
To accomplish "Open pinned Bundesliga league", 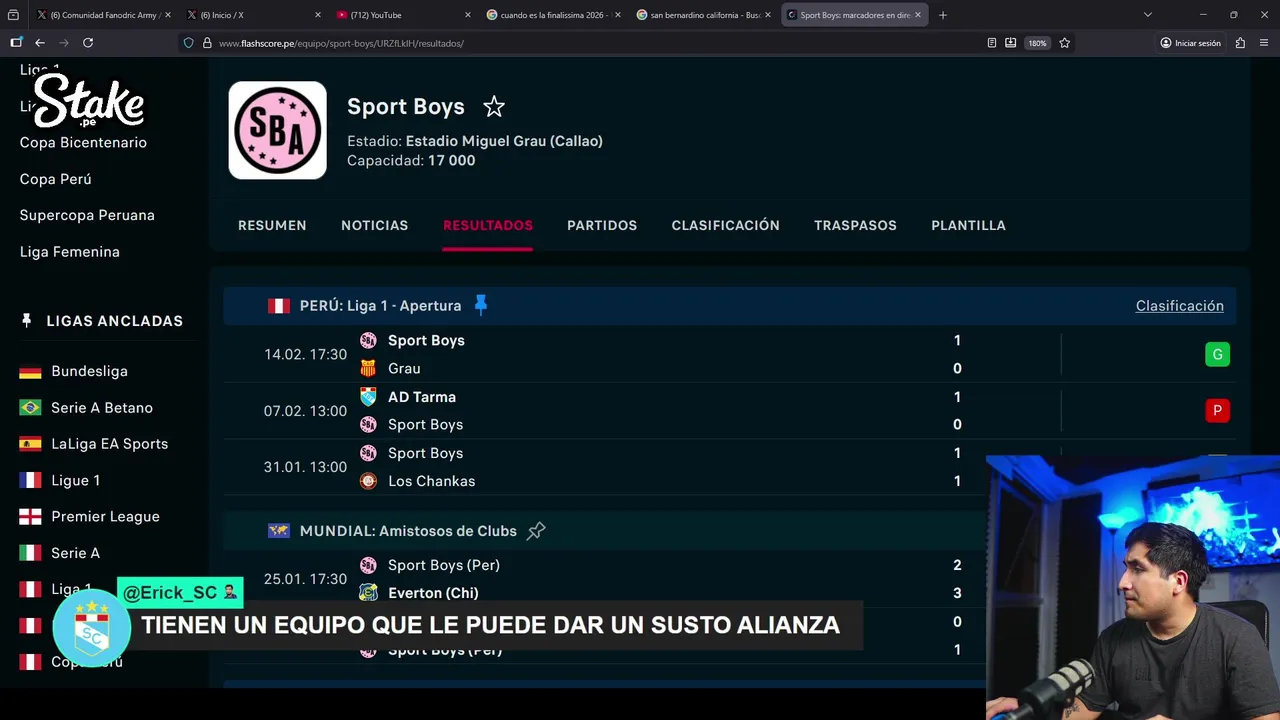I will pyautogui.click(x=89, y=371).
